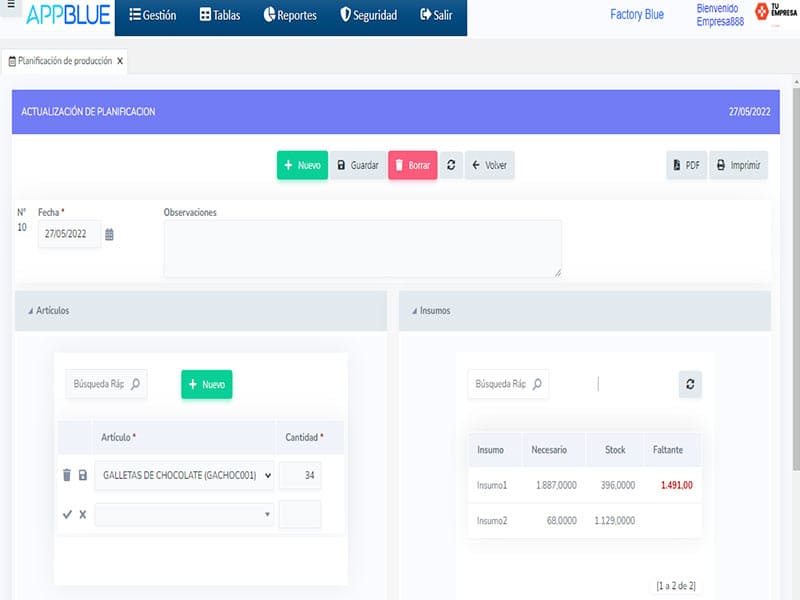Close the Planificación de producción tab
The image size is (800, 600).
point(120,61)
